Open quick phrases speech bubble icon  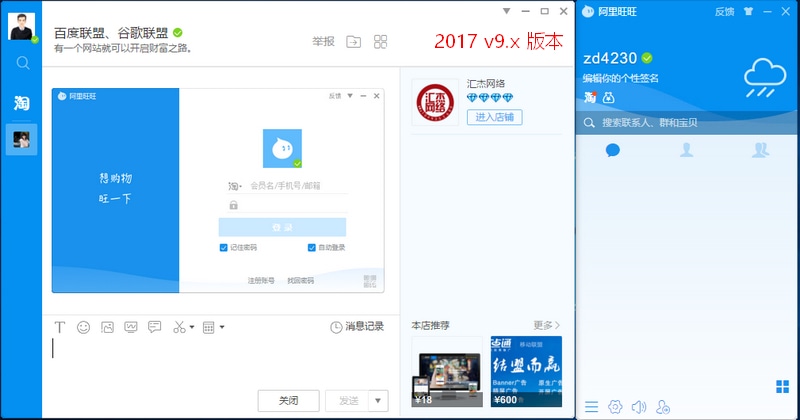coord(155,327)
